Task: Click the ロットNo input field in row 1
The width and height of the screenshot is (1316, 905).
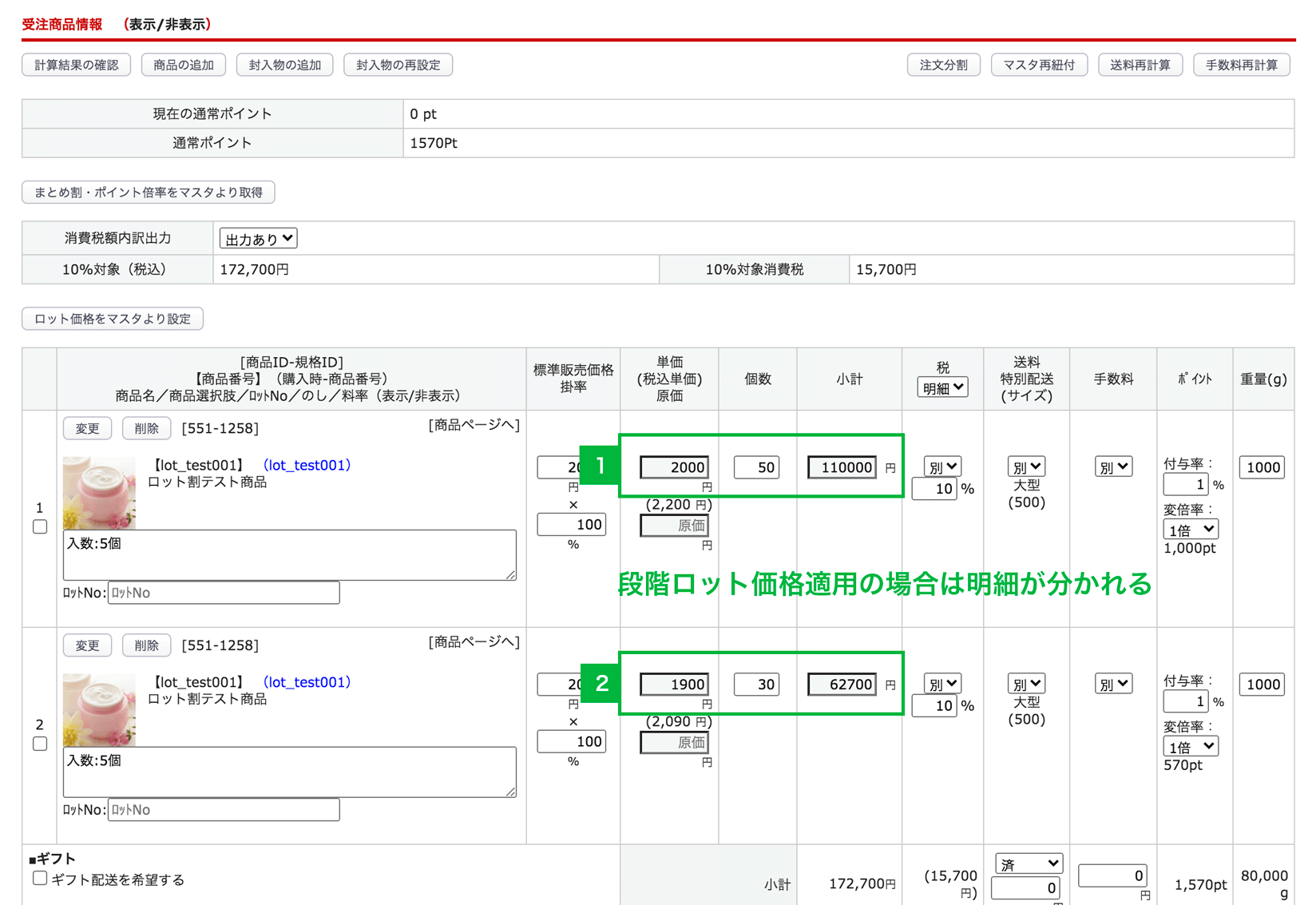Action: [x=224, y=593]
